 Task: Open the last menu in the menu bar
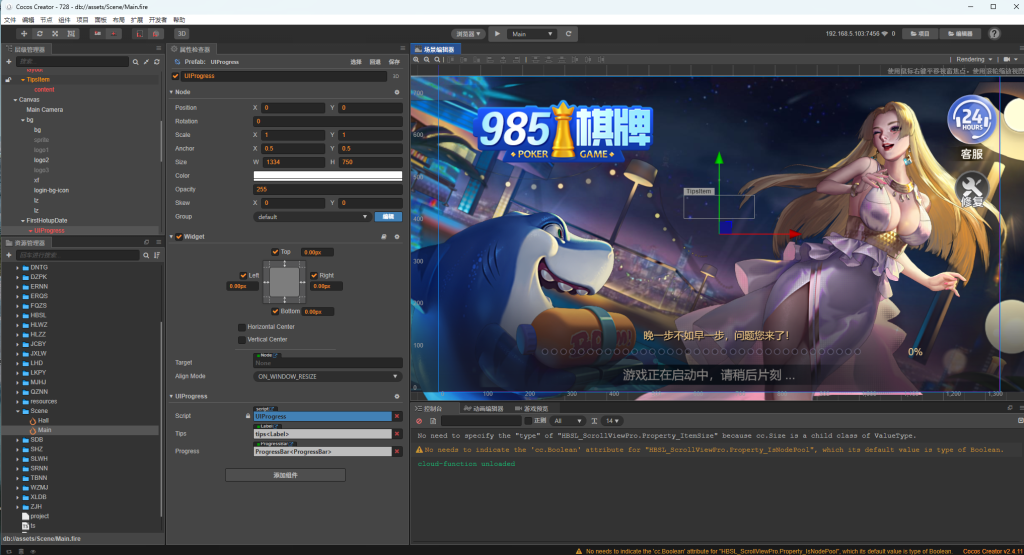(179, 20)
